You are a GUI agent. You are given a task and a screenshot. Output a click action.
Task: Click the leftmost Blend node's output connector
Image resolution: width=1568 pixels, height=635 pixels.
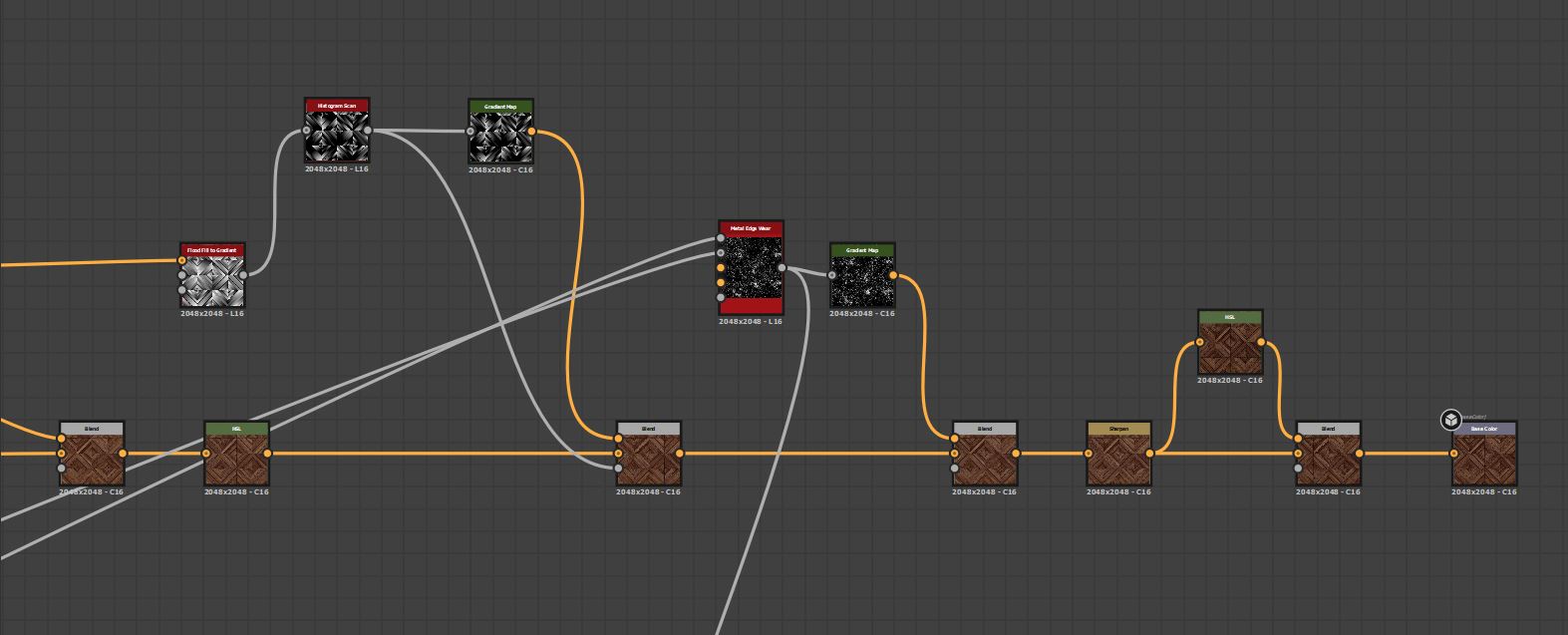123,454
